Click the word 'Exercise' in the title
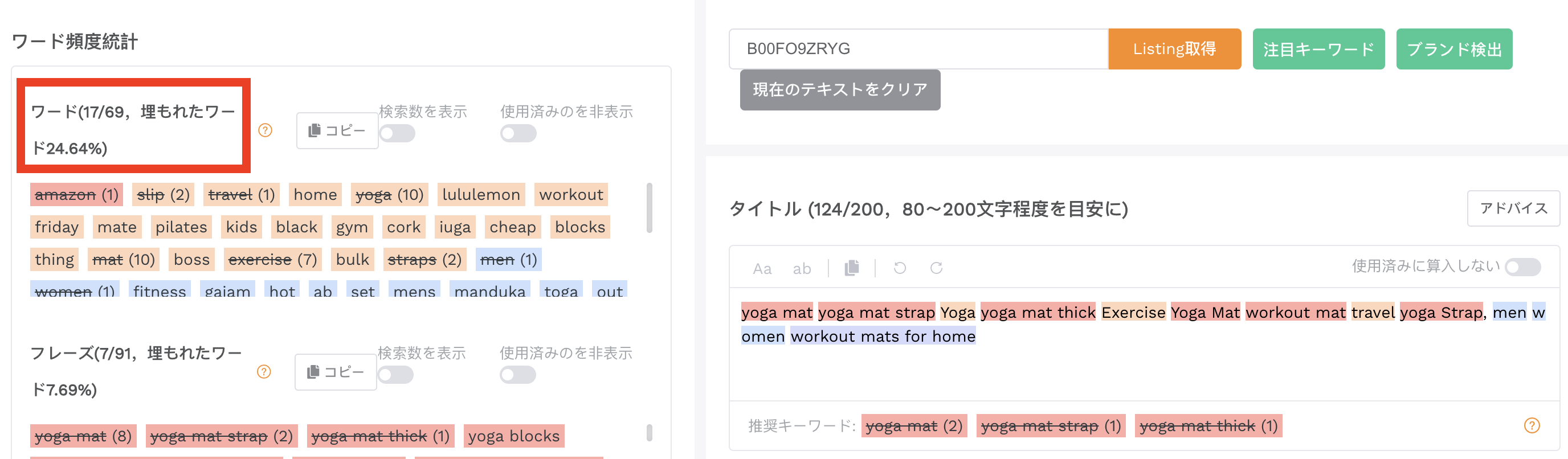 (1133, 312)
